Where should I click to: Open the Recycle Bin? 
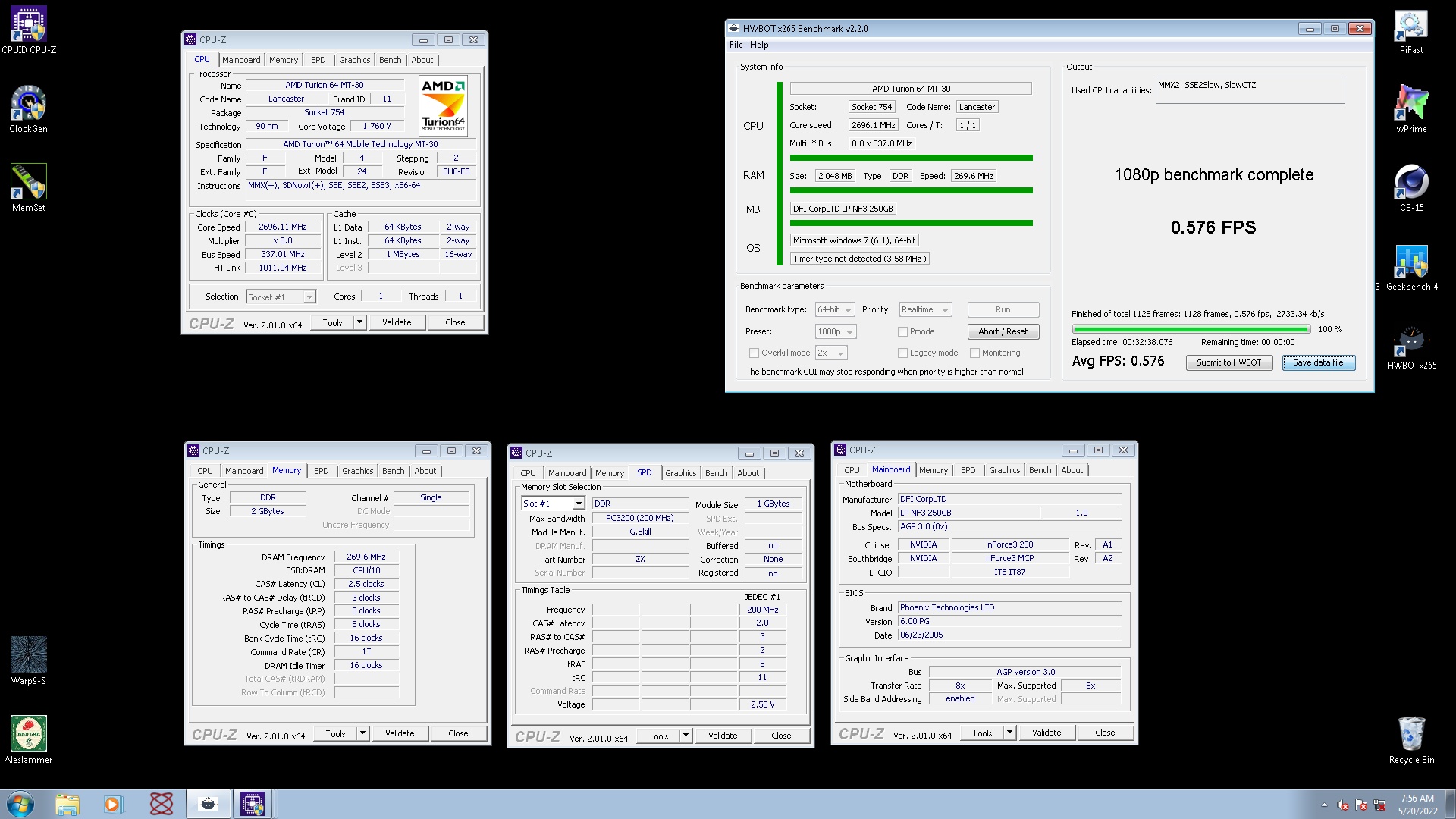tap(1411, 740)
